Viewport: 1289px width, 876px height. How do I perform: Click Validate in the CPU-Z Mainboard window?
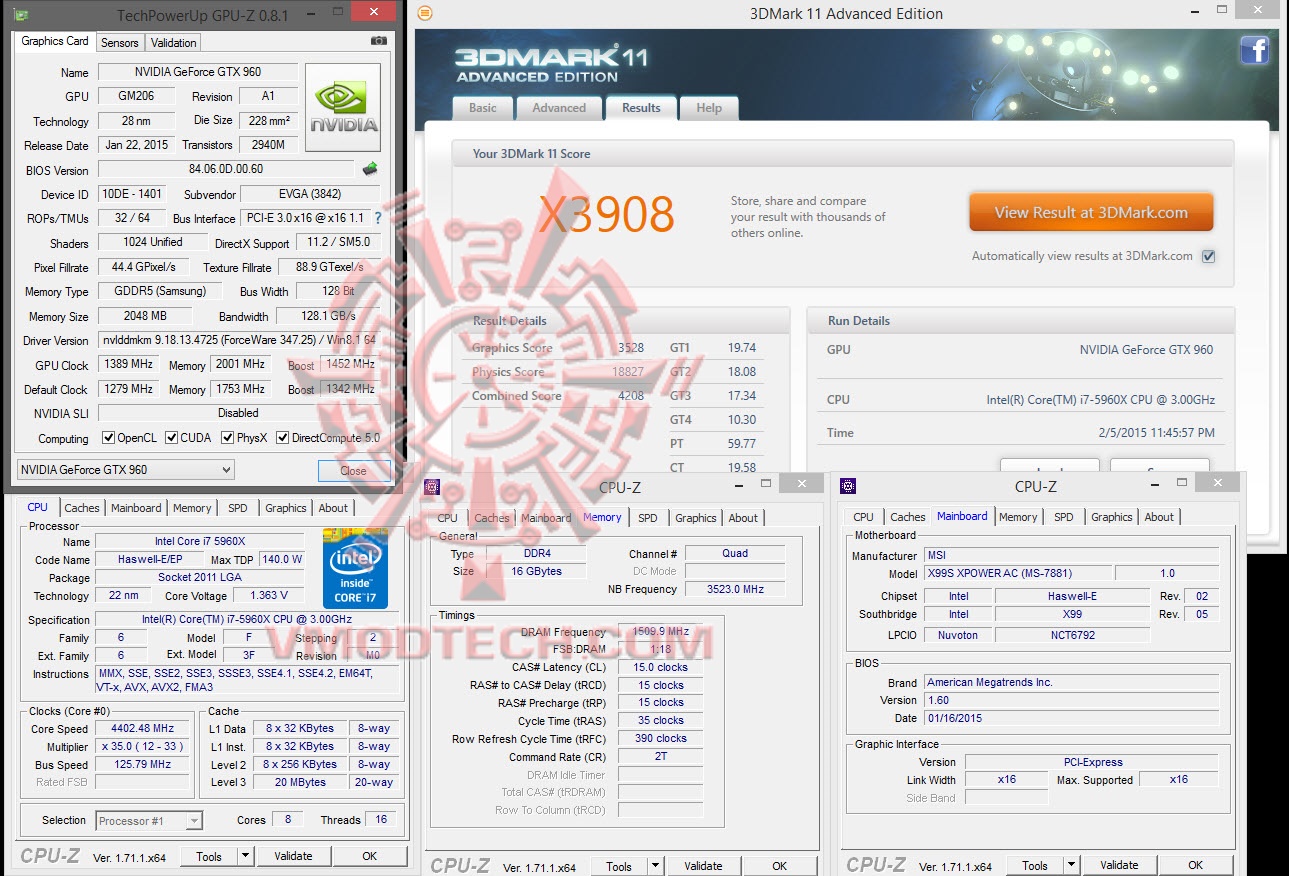1119,865
